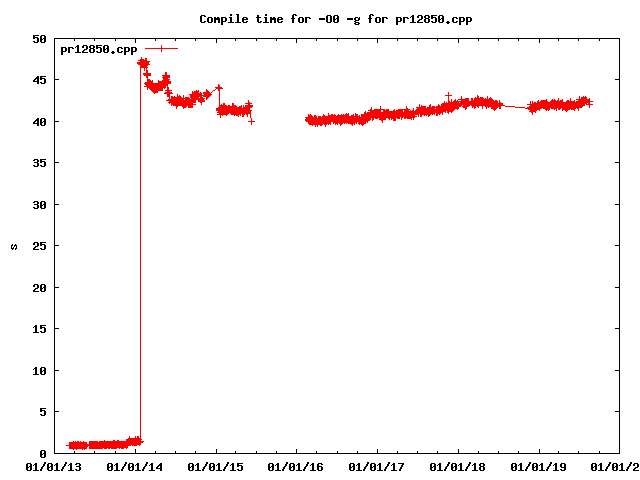This screenshot has height=480, width=640.
Task: Select the 01/01/15 x-axis date label
Action: (x=216, y=465)
